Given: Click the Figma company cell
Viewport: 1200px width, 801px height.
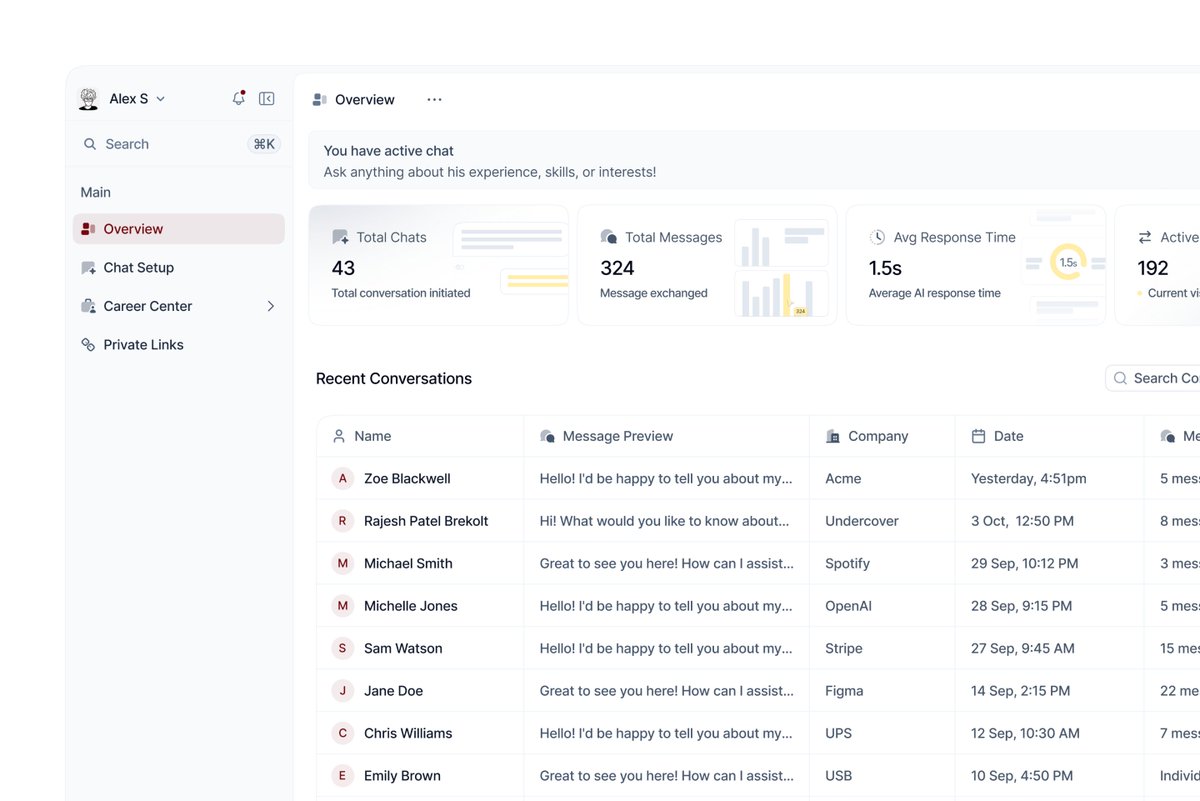Looking at the screenshot, I should click(x=882, y=691).
